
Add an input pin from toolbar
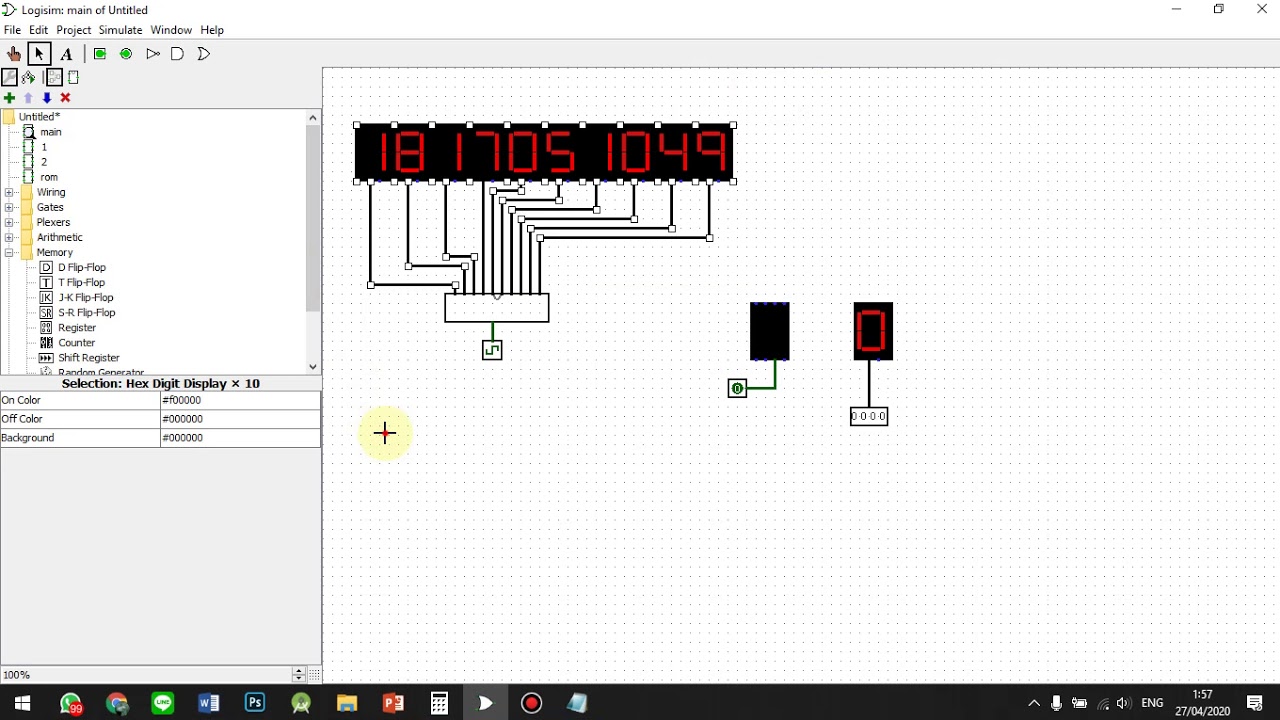click(100, 54)
